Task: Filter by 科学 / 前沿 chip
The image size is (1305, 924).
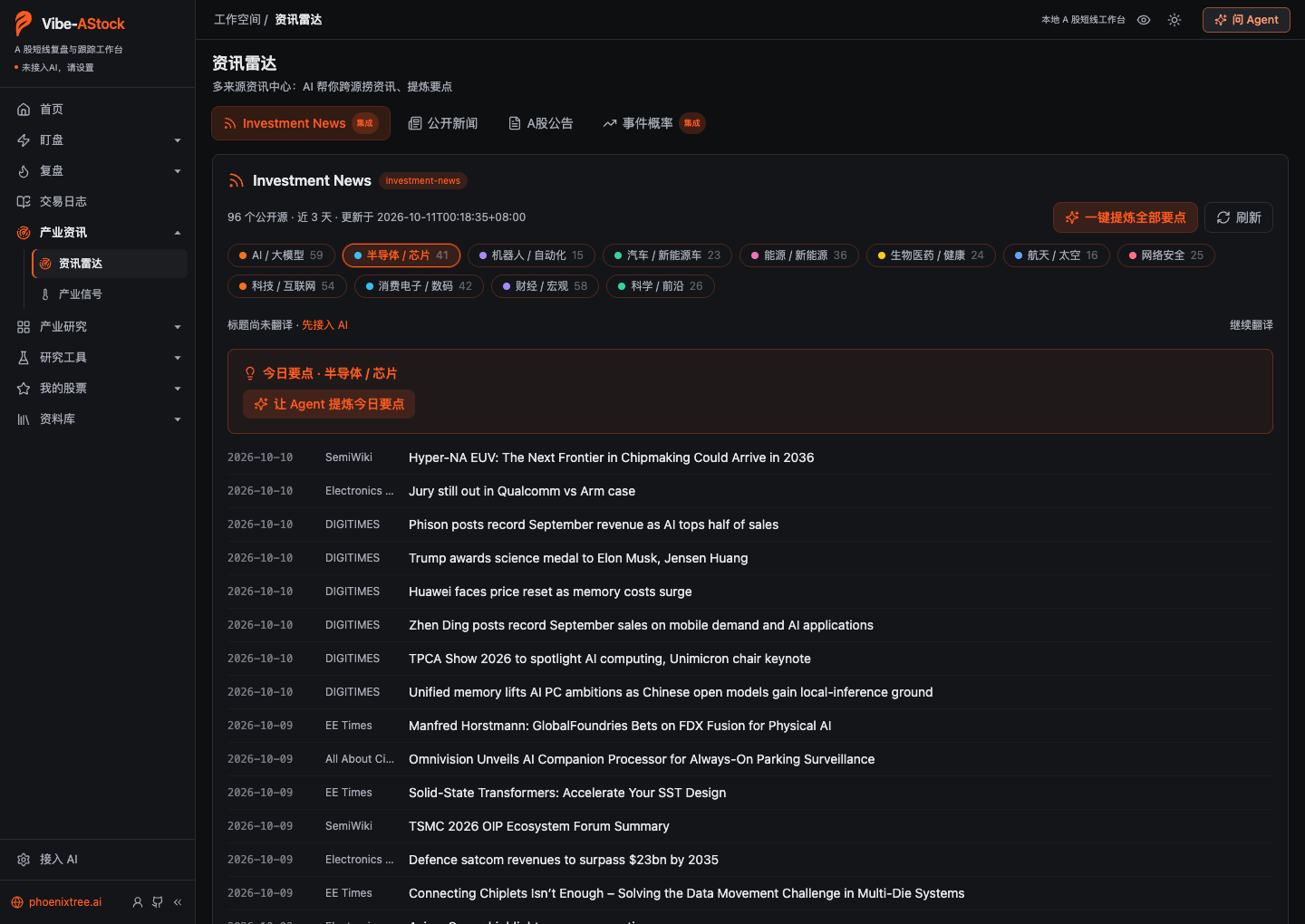Action: [661, 286]
